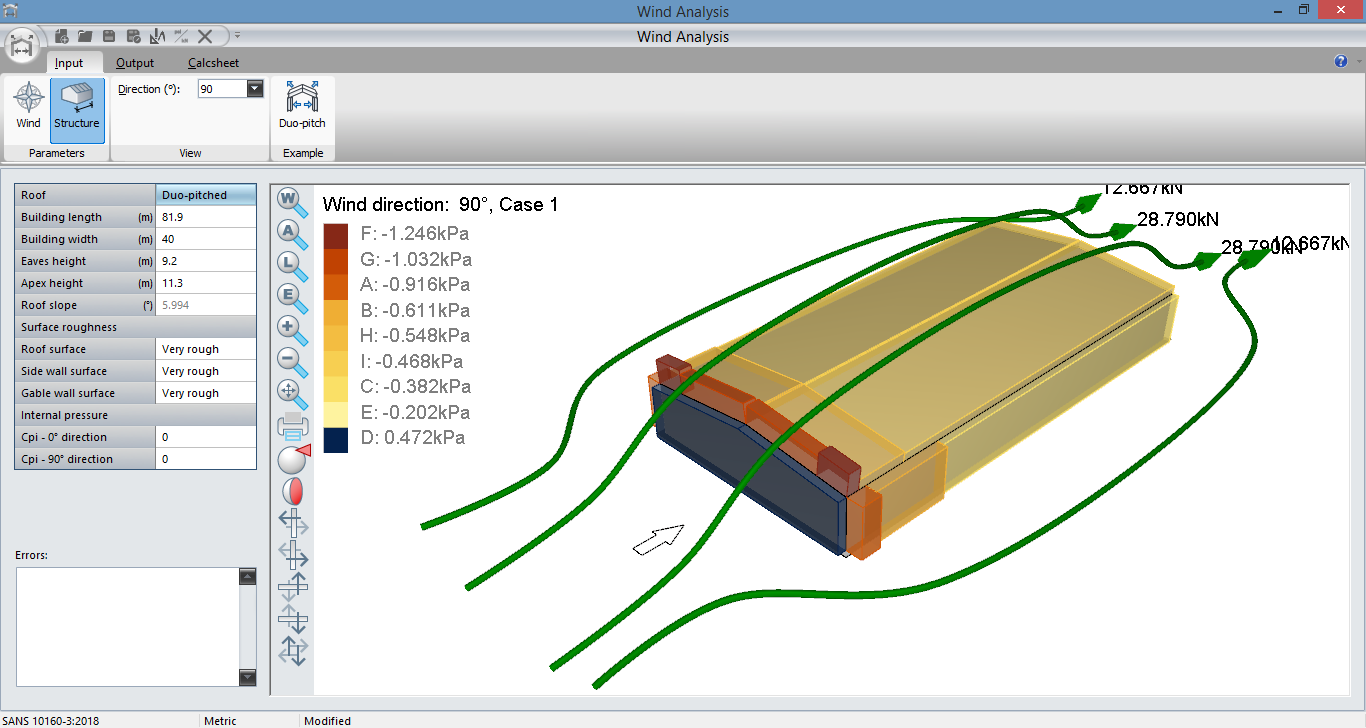Click the zoom in (+) magnifier
The height and width of the screenshot is (728, 1366).
[292, 329]
